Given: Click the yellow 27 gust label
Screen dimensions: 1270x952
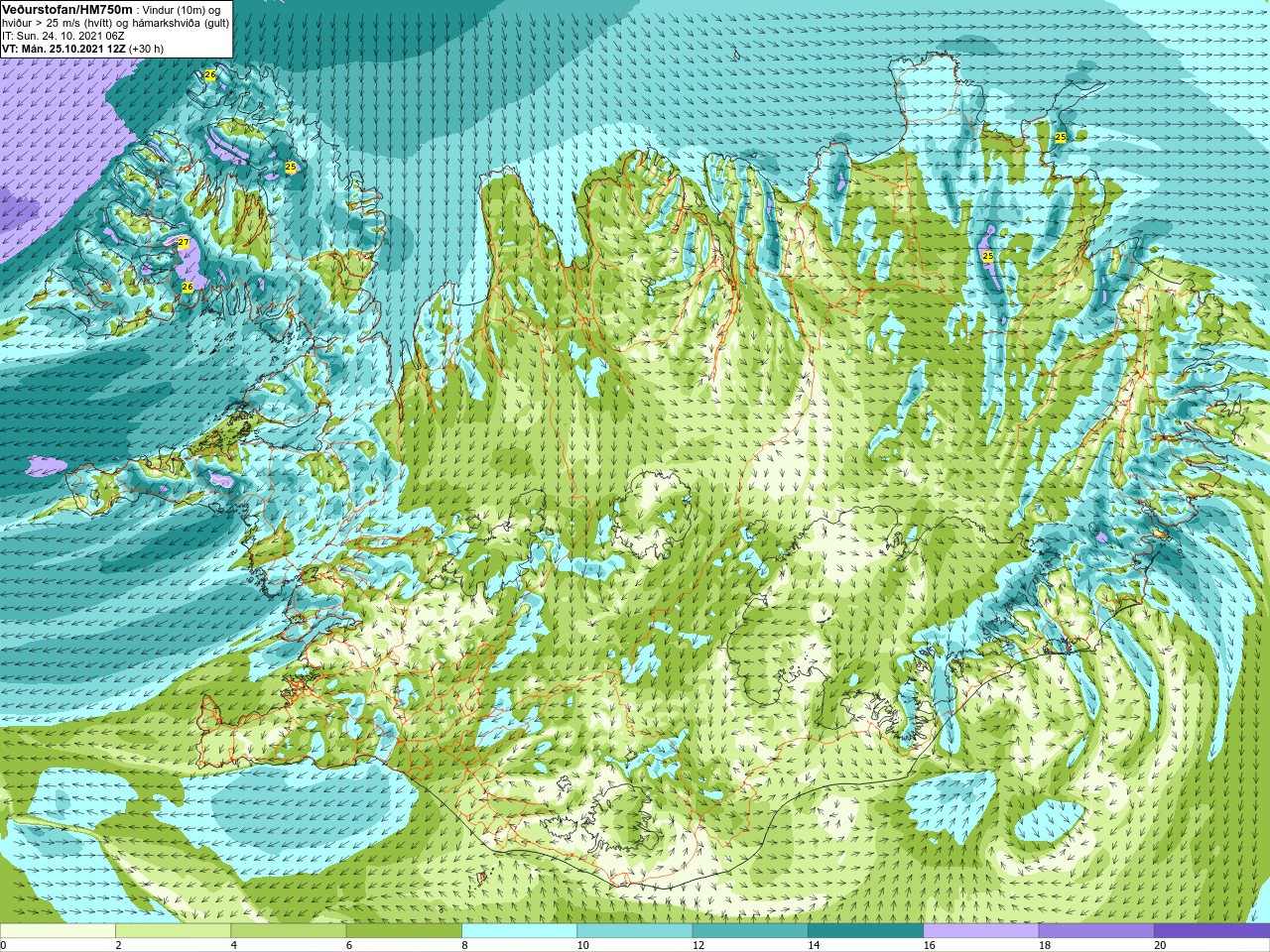Looking at the screenshot, I should [184, 242].
